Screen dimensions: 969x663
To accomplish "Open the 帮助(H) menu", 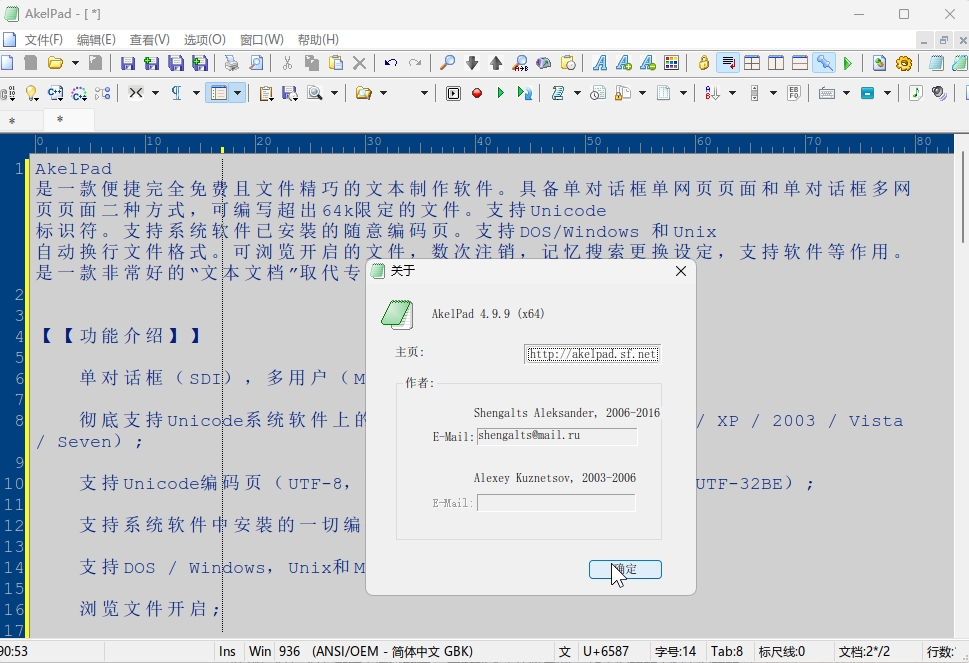I will (x=318, y=40).
